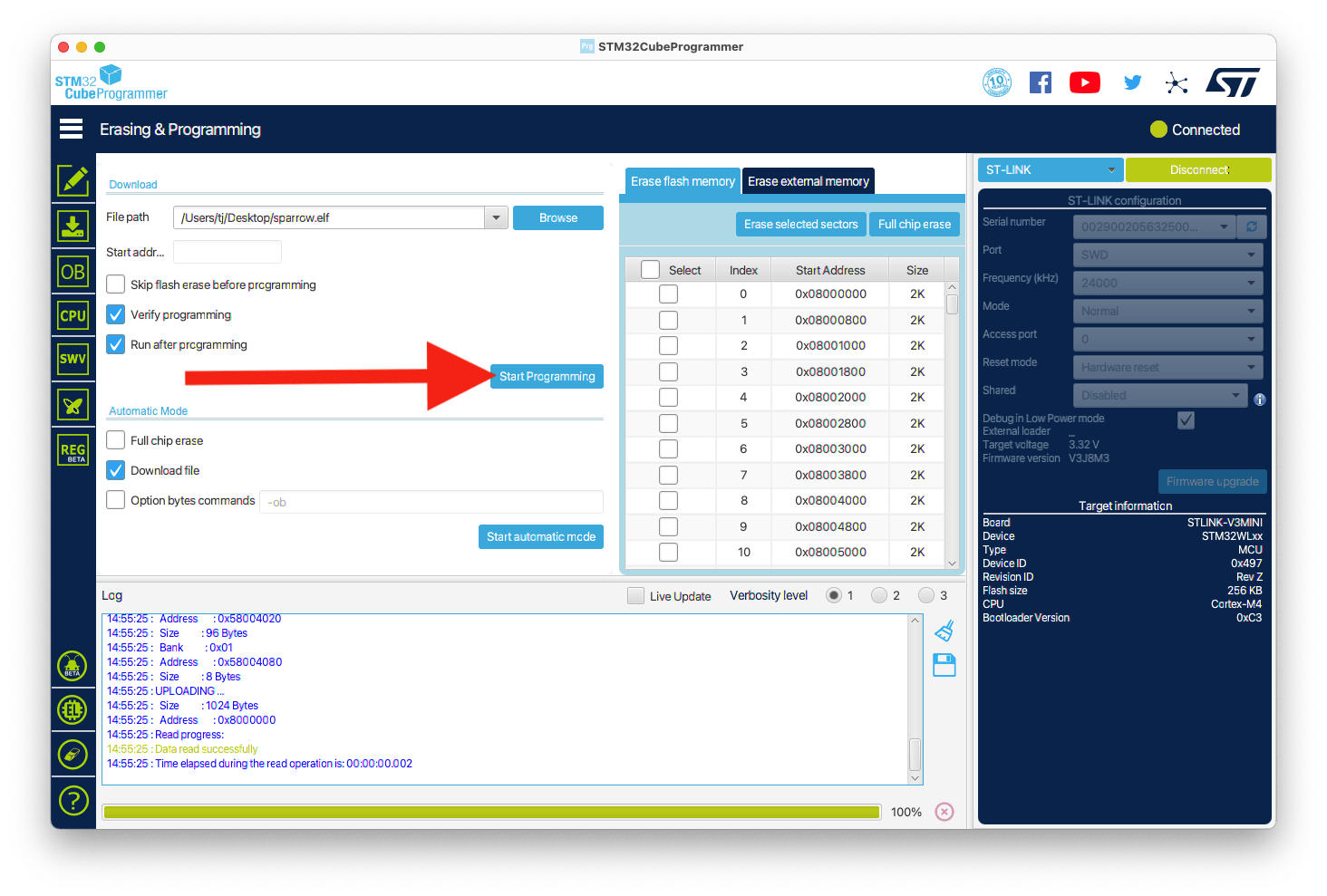The height and width of the screenshot is (896, 1327).
Task: Select the sector checkbox for address 0x08000000
Action: [668, 294]
